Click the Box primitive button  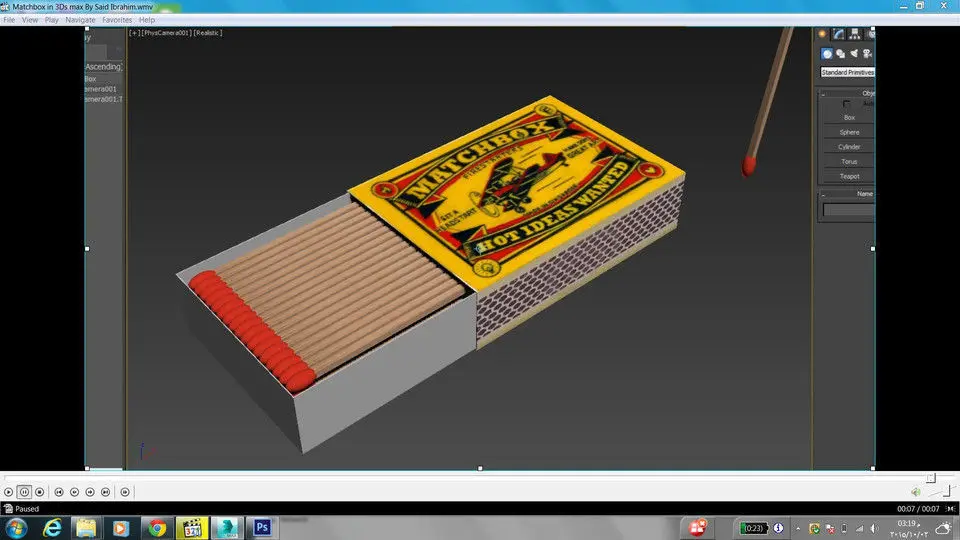849,118
